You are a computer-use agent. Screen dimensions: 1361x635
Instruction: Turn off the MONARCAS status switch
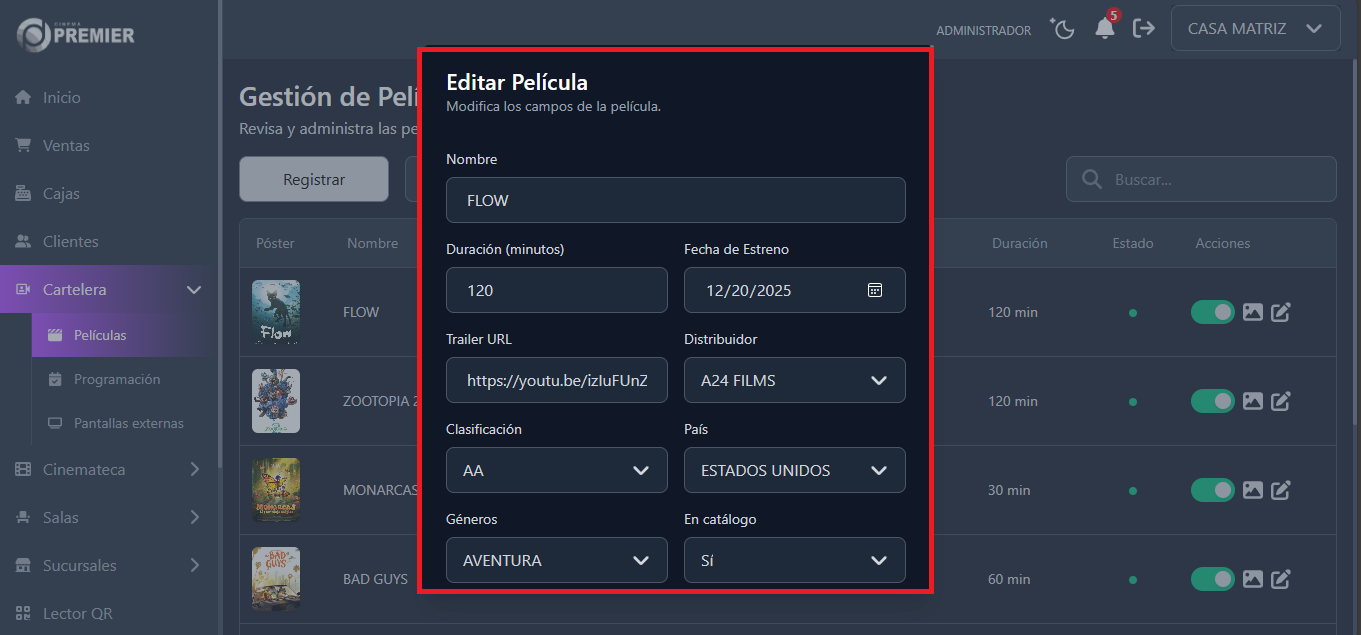1213,490
